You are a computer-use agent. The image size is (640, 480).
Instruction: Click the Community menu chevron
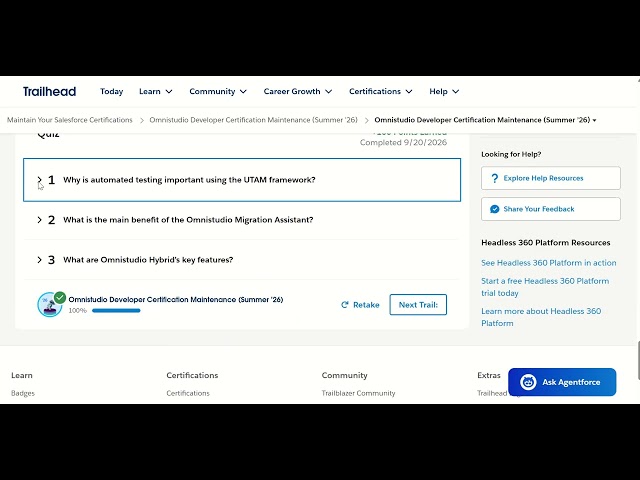(x=243, y=92)
